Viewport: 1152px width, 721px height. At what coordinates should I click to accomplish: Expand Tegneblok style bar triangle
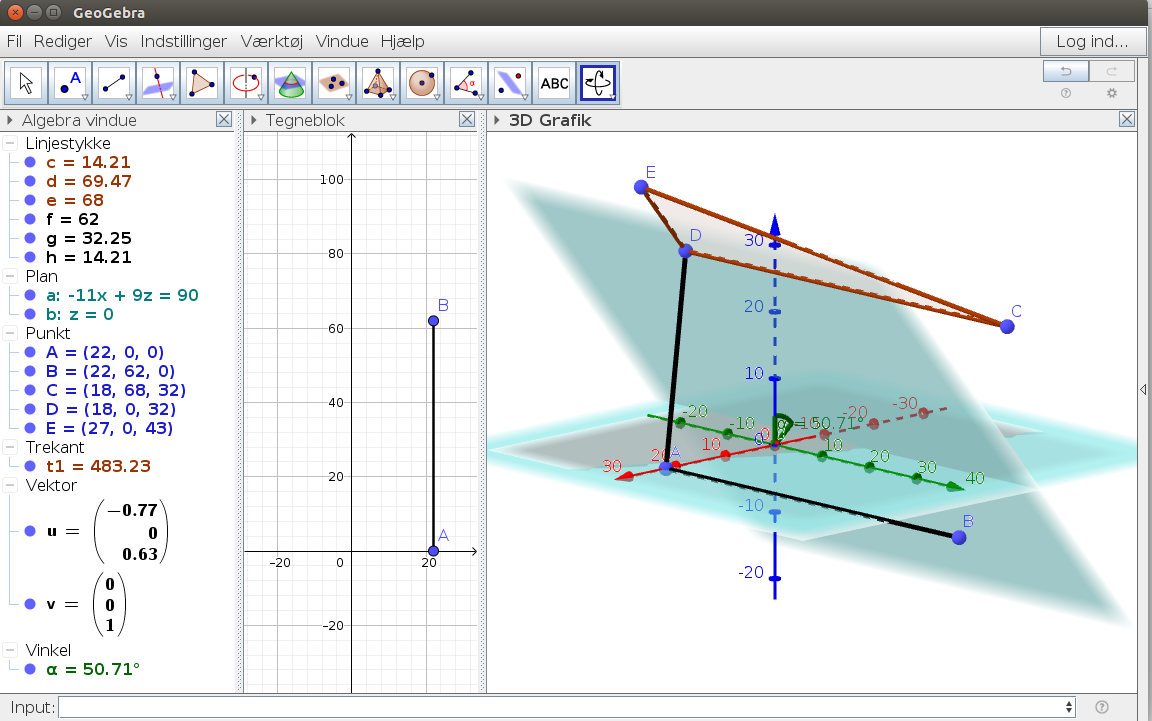(253, 120)
